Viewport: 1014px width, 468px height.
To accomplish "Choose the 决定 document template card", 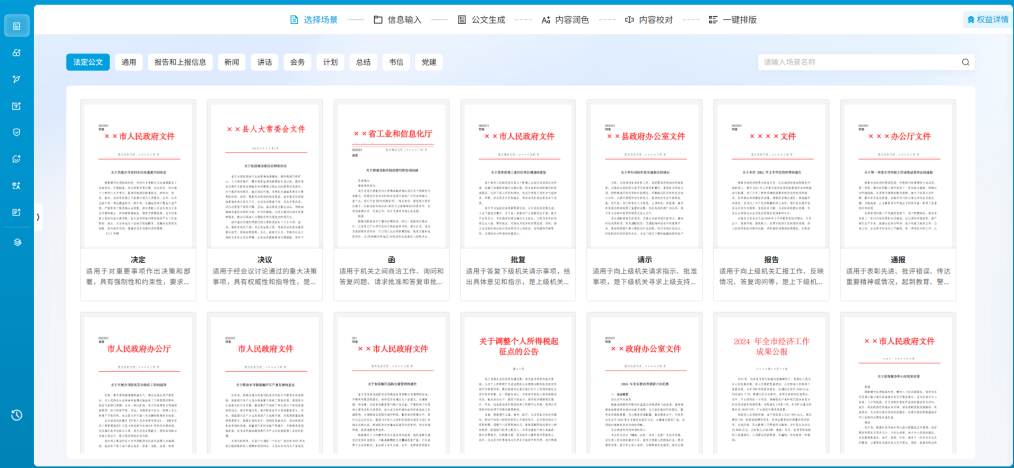I will [138, 200].
